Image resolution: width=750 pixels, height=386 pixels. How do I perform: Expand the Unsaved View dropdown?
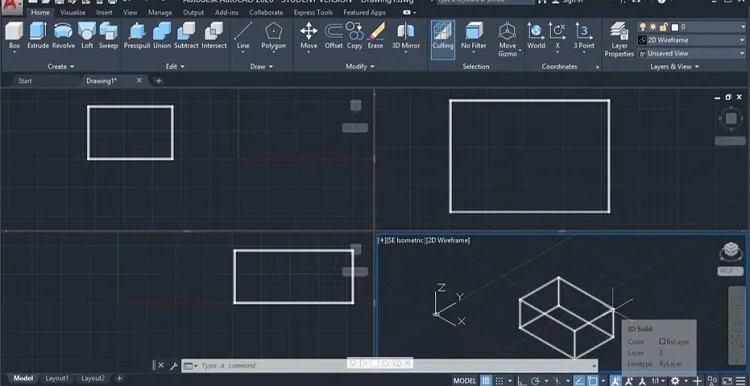click(x=691, y=54)
